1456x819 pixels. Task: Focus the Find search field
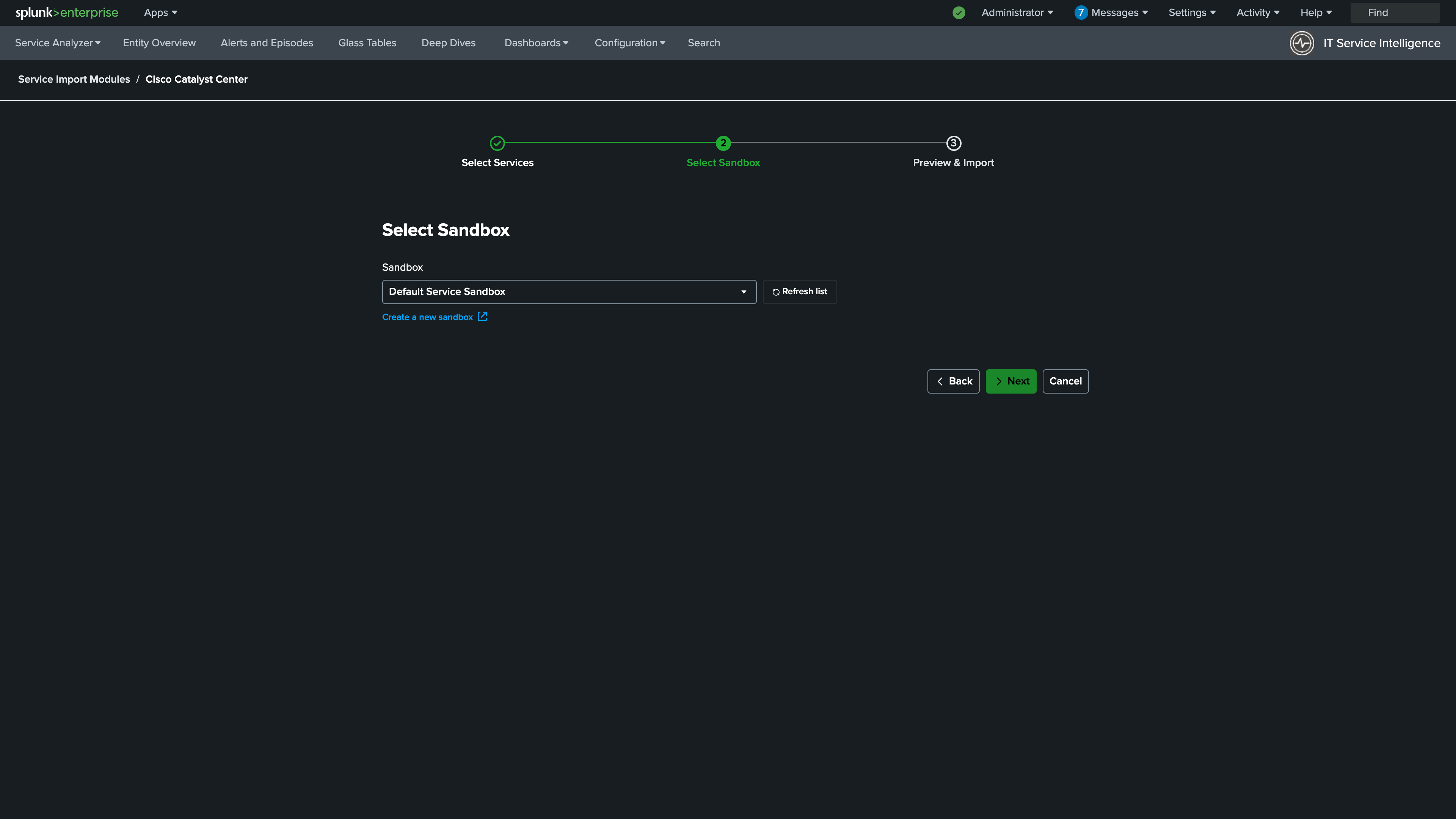coord(1395,13)
